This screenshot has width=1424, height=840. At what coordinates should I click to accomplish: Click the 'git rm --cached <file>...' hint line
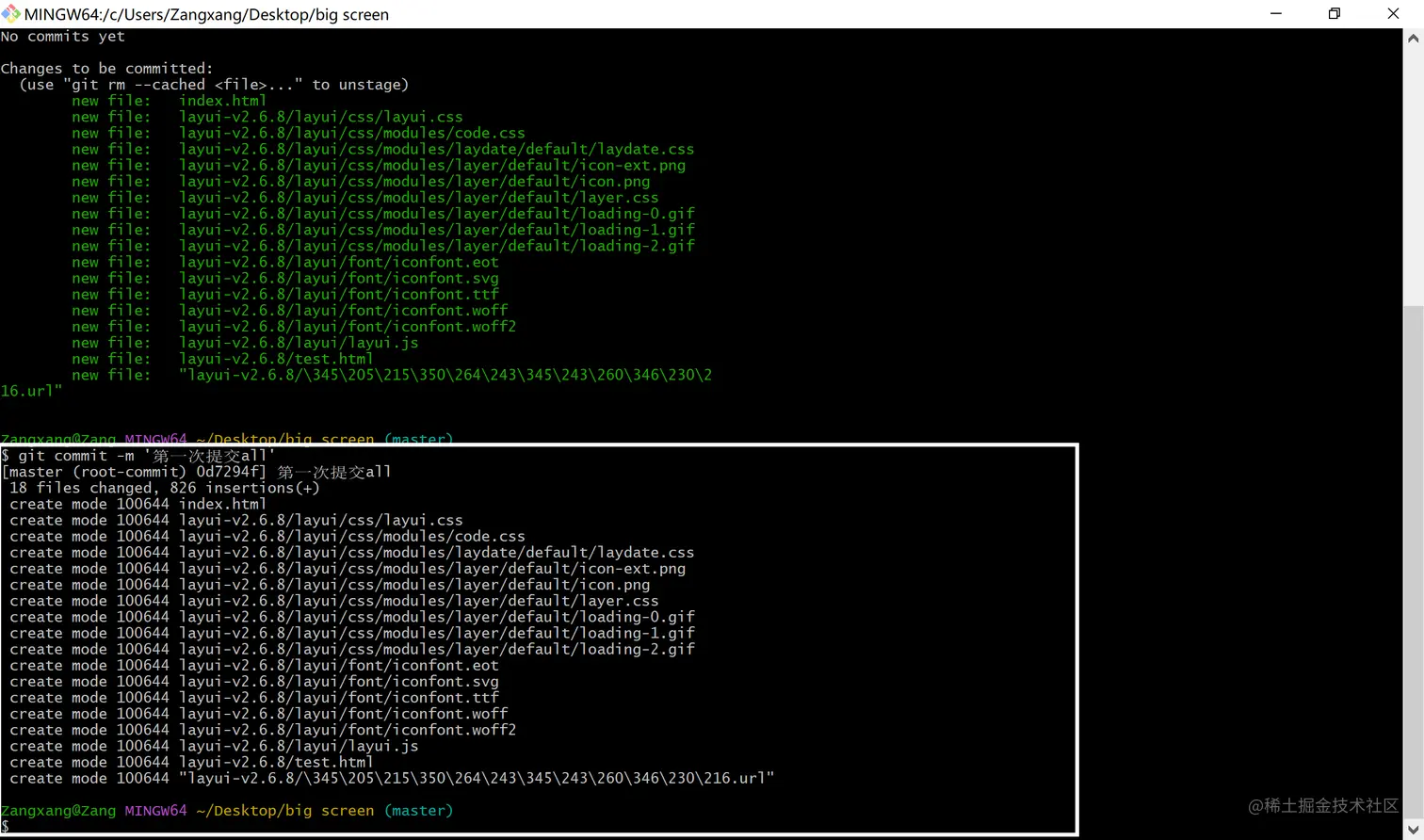click(x=214, y=85)
